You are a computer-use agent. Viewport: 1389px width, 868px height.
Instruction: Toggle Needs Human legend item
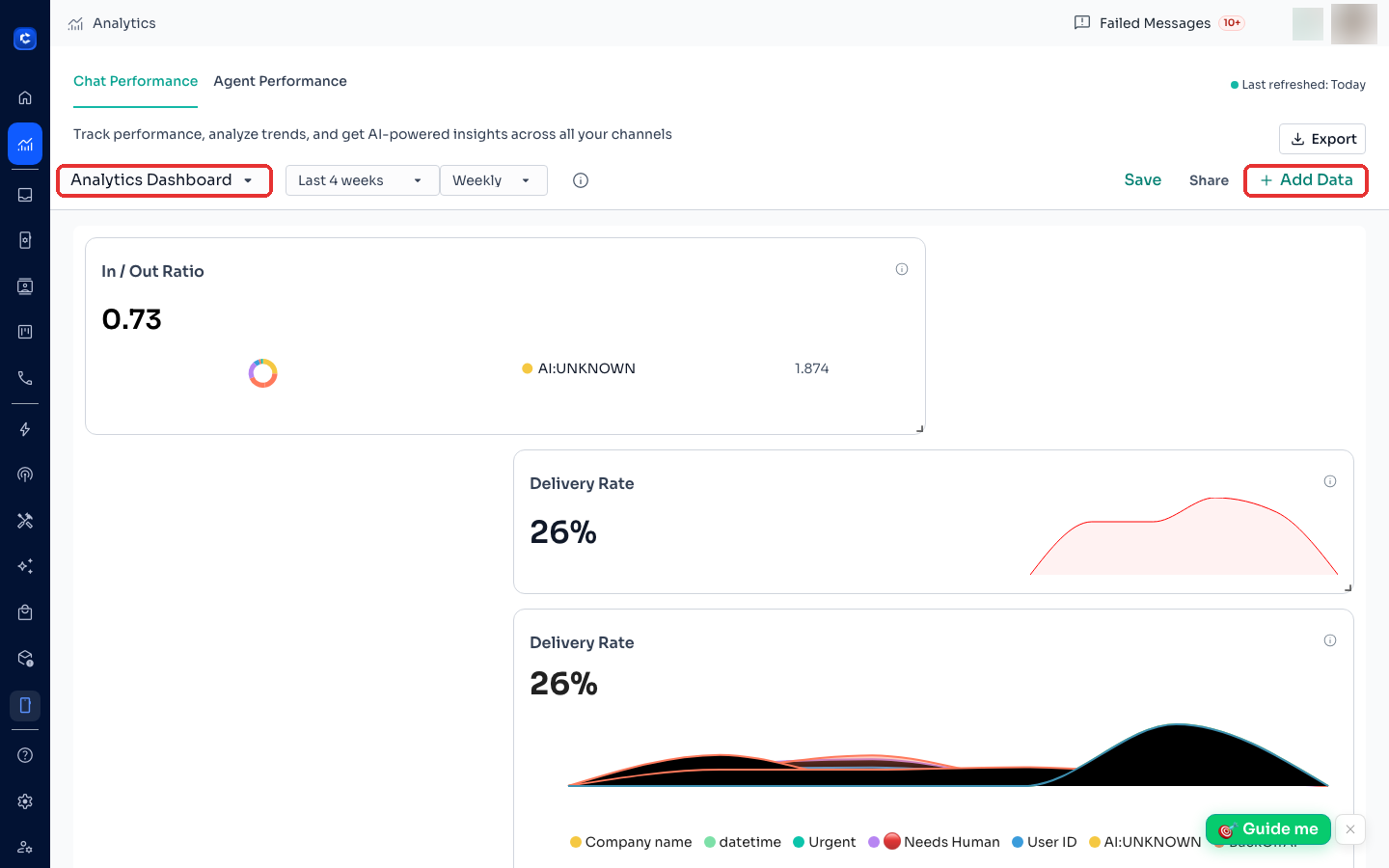(934, 842)
